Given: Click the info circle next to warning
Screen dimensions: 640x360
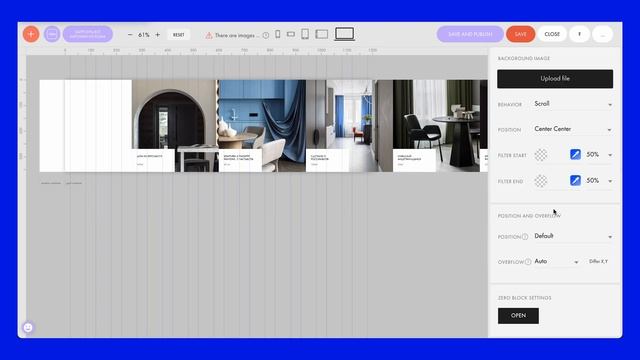Looking at the screenshot, I should (266, 36).
